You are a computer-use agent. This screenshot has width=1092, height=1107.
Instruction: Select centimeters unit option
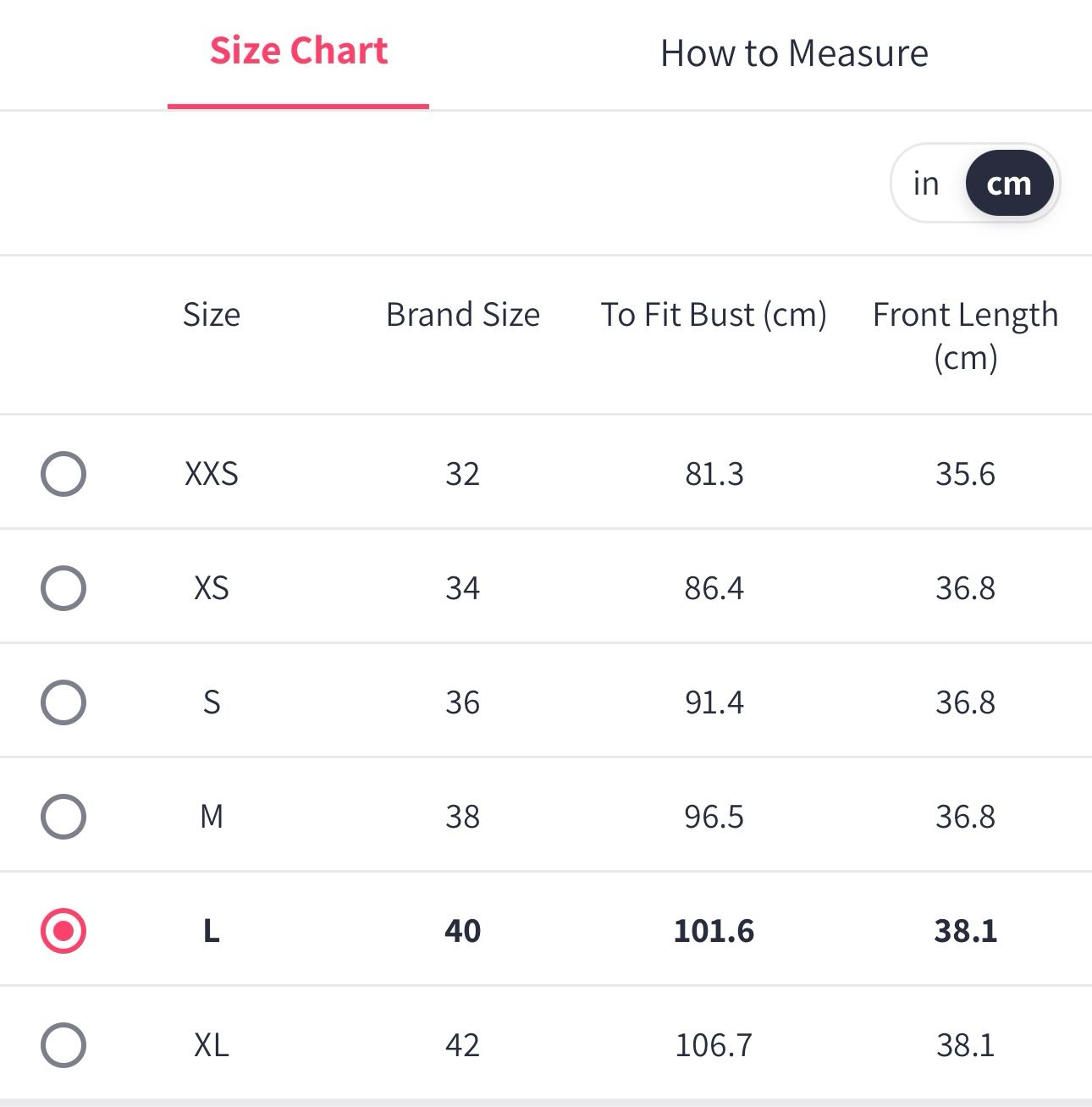coord(1008,183)
